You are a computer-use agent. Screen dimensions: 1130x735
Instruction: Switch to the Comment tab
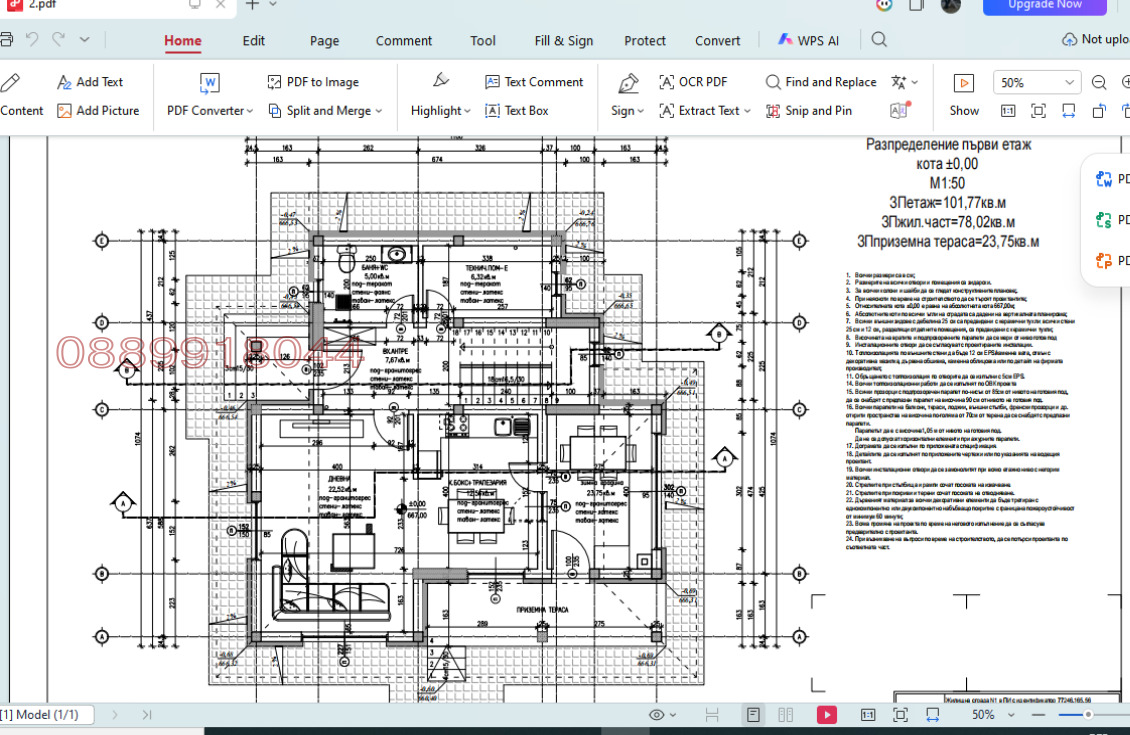pyautogui.click(x=404, y=41)
